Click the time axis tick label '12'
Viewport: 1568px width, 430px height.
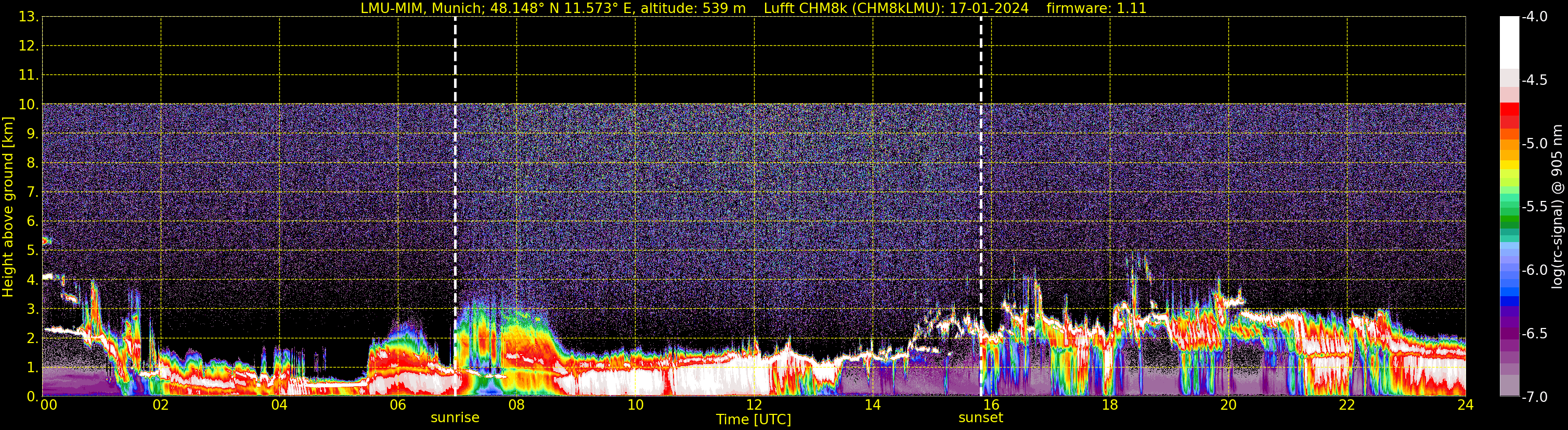coord(754,405)
